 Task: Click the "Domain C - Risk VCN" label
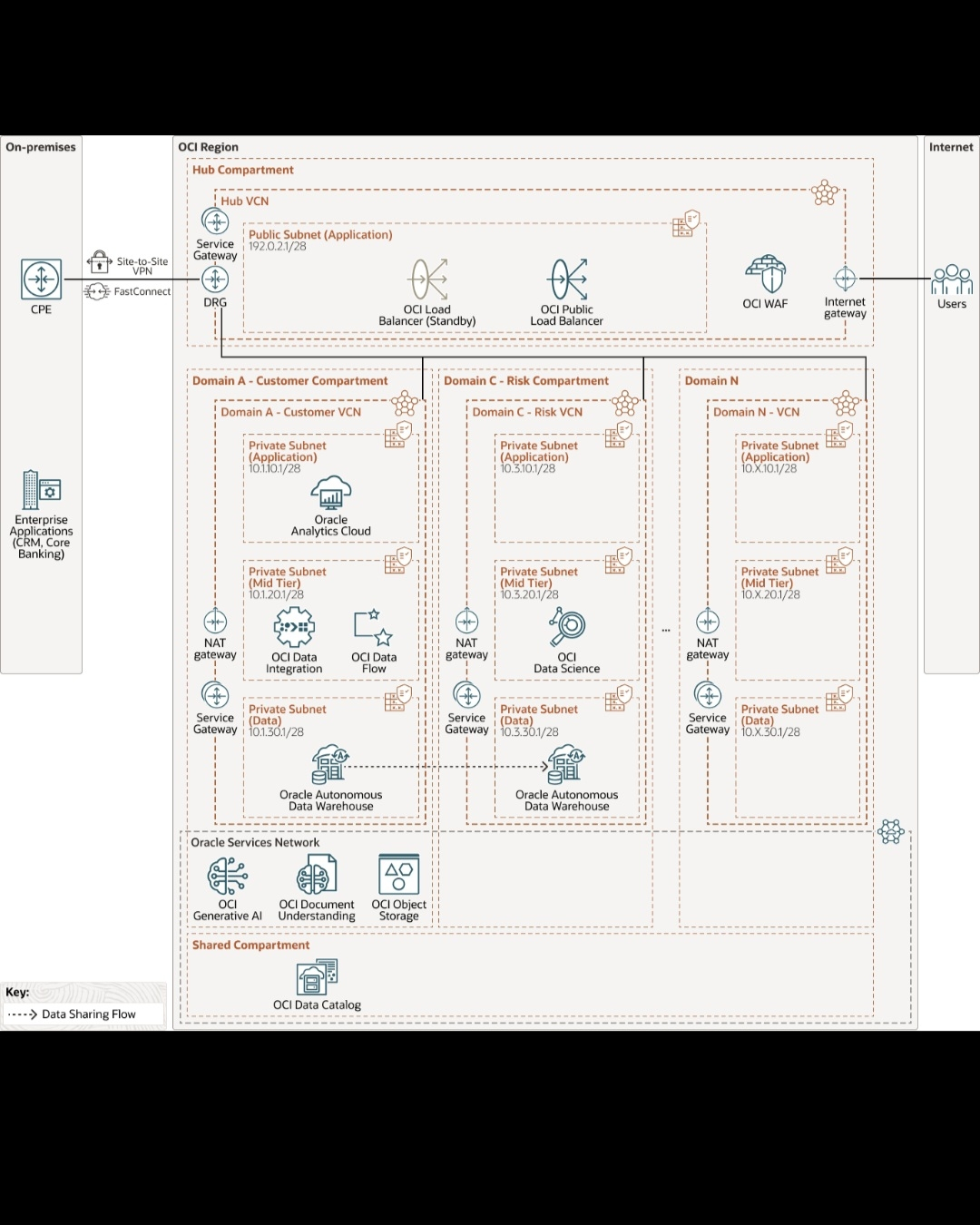(x=528, y=412)
